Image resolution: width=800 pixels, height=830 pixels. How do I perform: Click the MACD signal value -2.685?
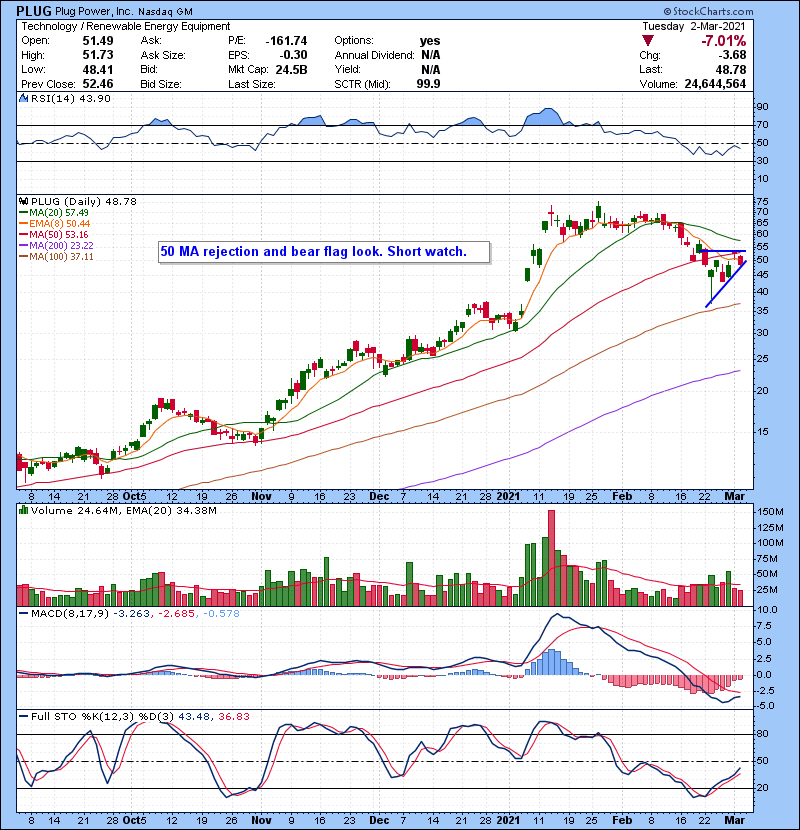pyautogui.click(x=175, y=614)
